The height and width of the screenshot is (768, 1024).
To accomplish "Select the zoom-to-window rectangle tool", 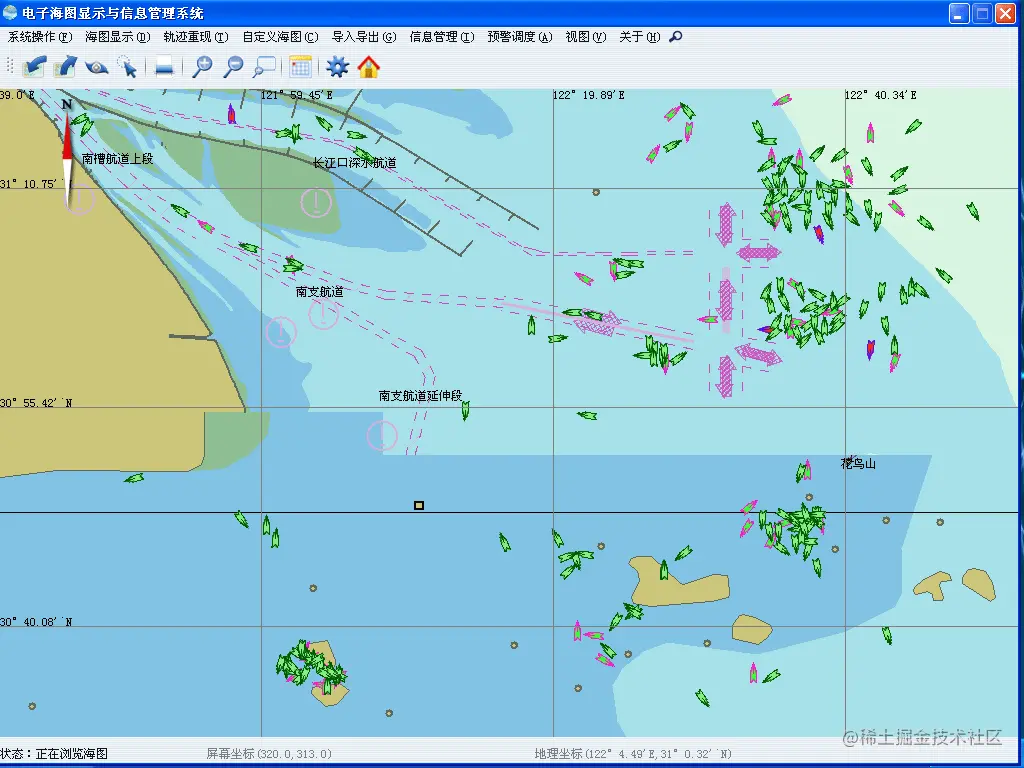I will (x=264, y=67).
